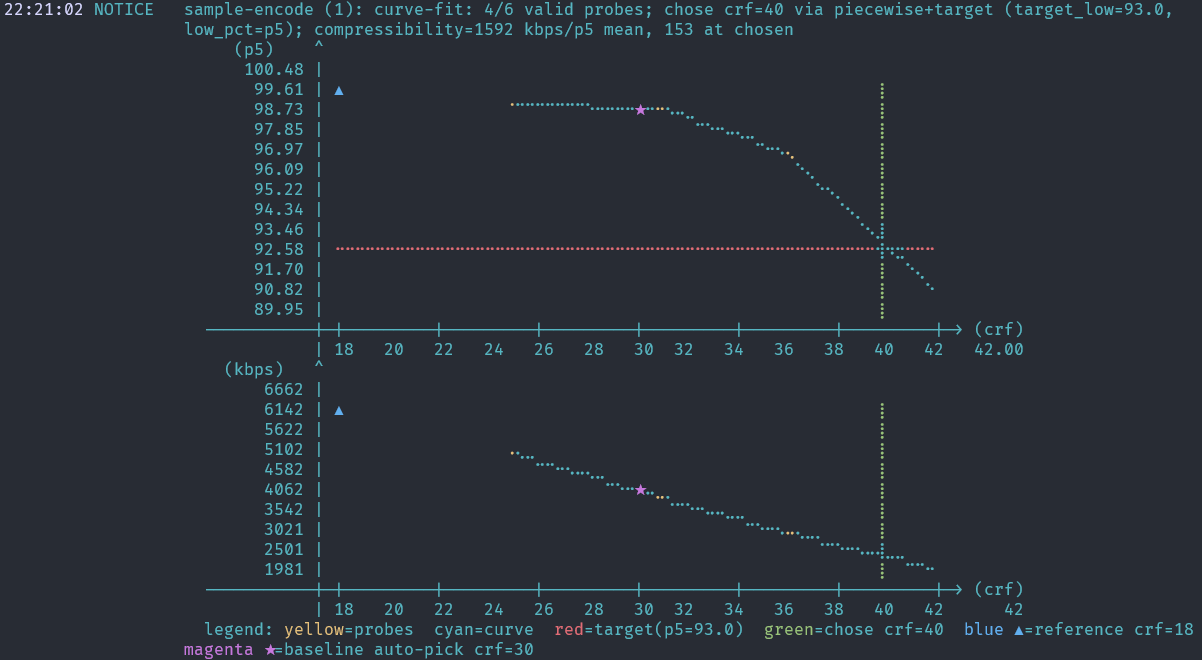Image resolution: width=1202 pixels, height=660 pixels.
Task: Click the magenta baseline star on the kbps curve
Action: pyautogui.click(x=640, y=489)
